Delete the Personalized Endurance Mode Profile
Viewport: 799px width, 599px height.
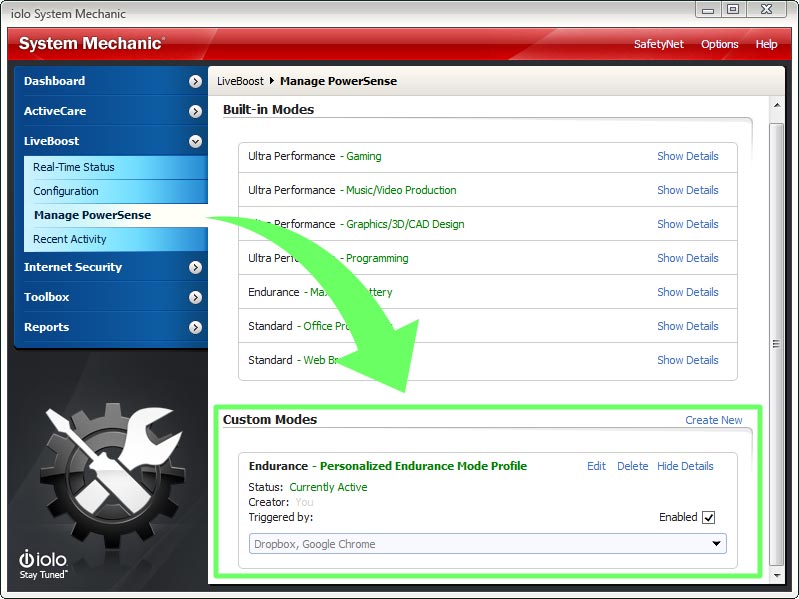[x=632, y=466]
